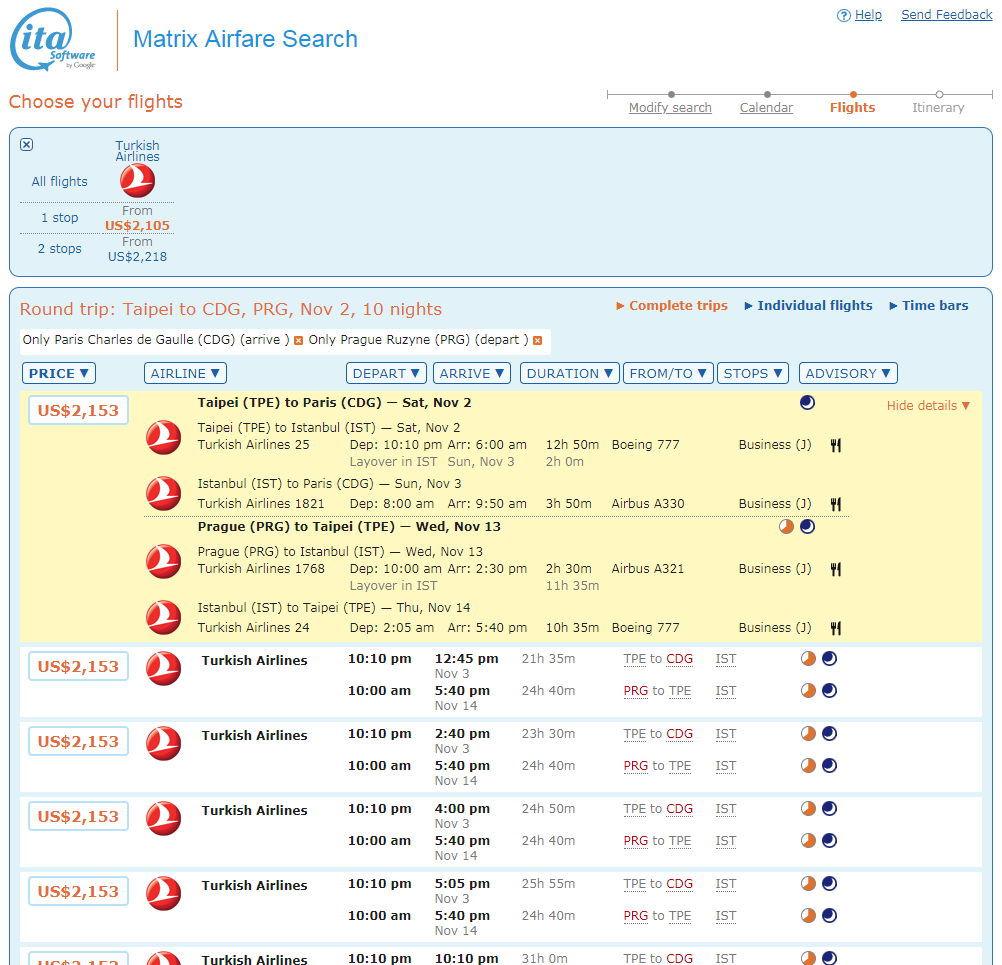Click layover icon for 25h 55m outbound
The height and width of the screenshot is (965, 1002).
click(x=808, y=883)
